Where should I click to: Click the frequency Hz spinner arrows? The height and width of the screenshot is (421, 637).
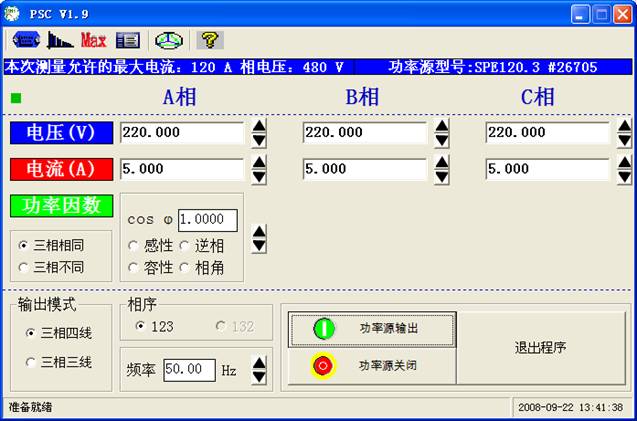[x=259, y=370]
